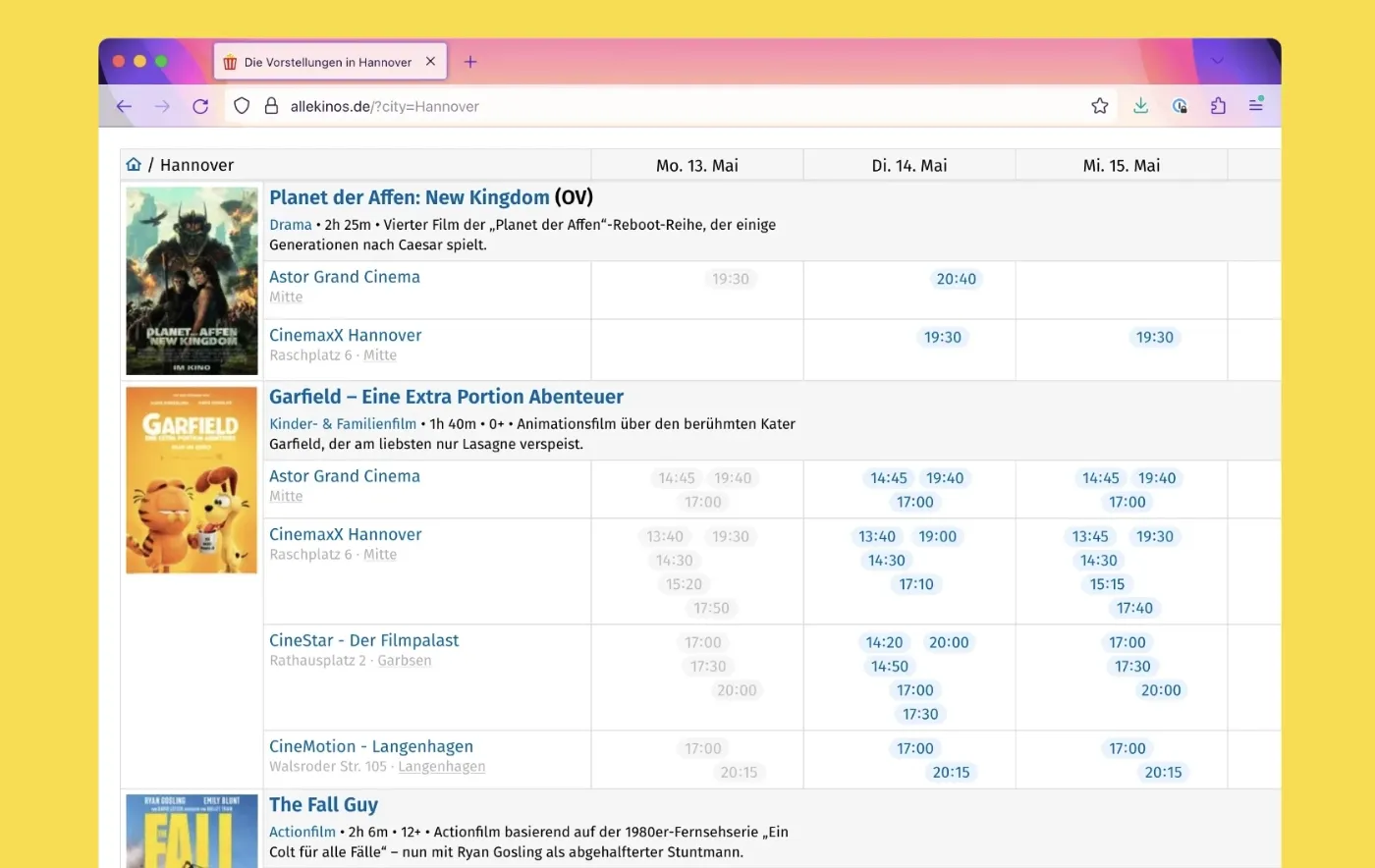Click the home icon beside Hannover
Viewport: 1375px width, 868px height.
click(x=134, y=165)
